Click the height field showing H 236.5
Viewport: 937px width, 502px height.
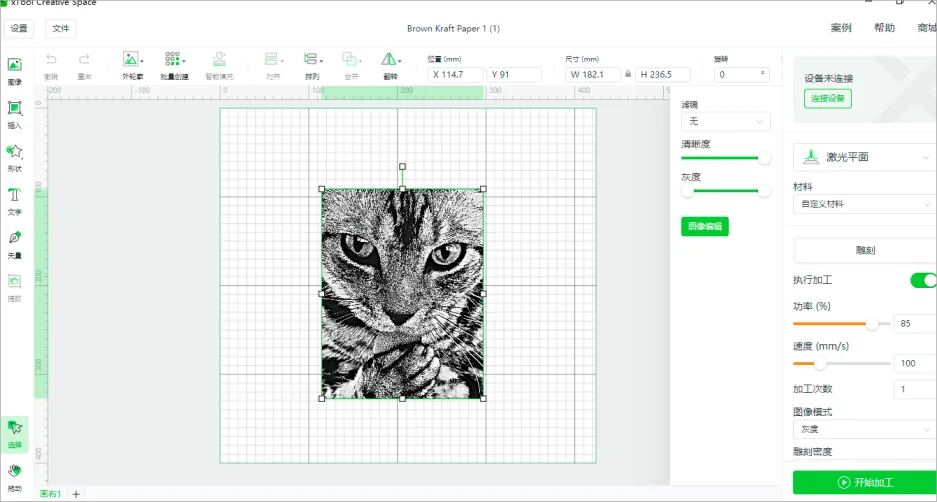(x=663, y=75)
